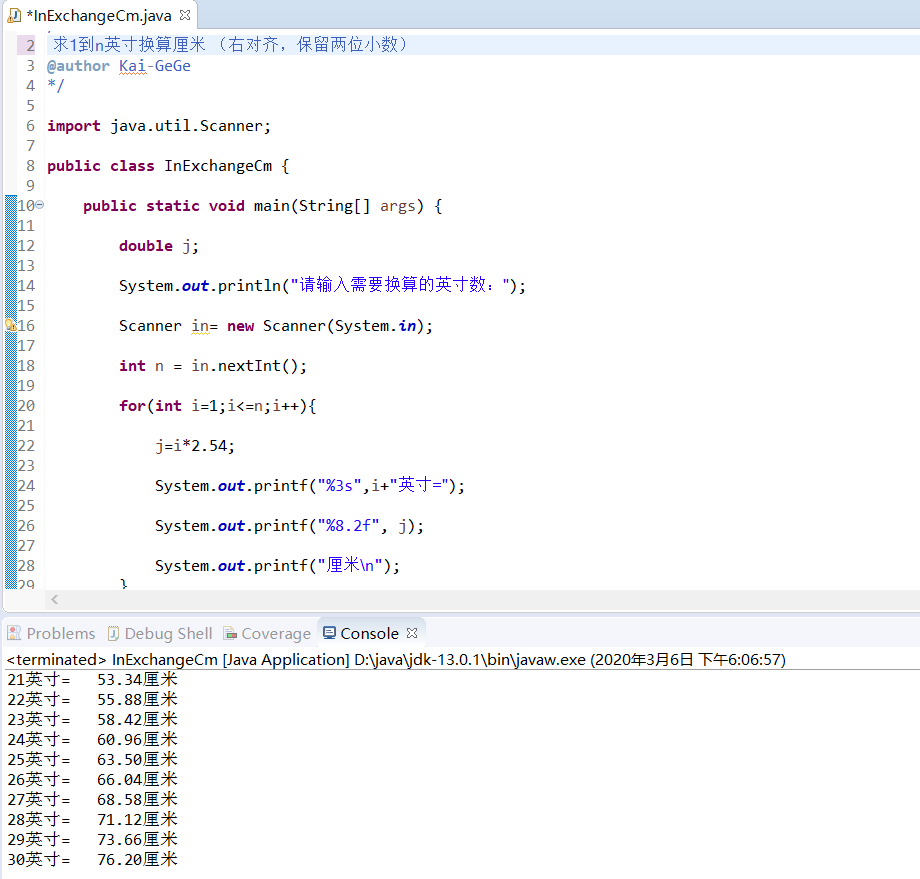
Task: Close the InExchangeCm.java editor tab
Action: pos(184,15)
